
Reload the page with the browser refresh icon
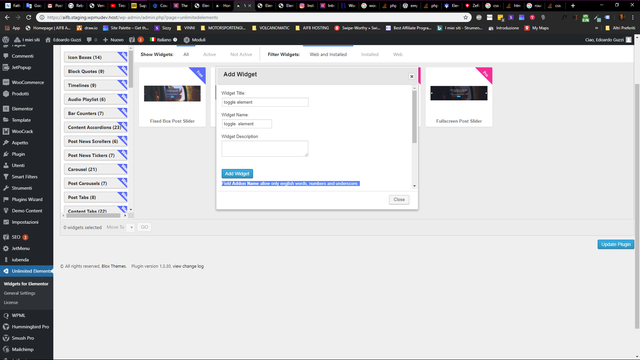coord(28,17)
